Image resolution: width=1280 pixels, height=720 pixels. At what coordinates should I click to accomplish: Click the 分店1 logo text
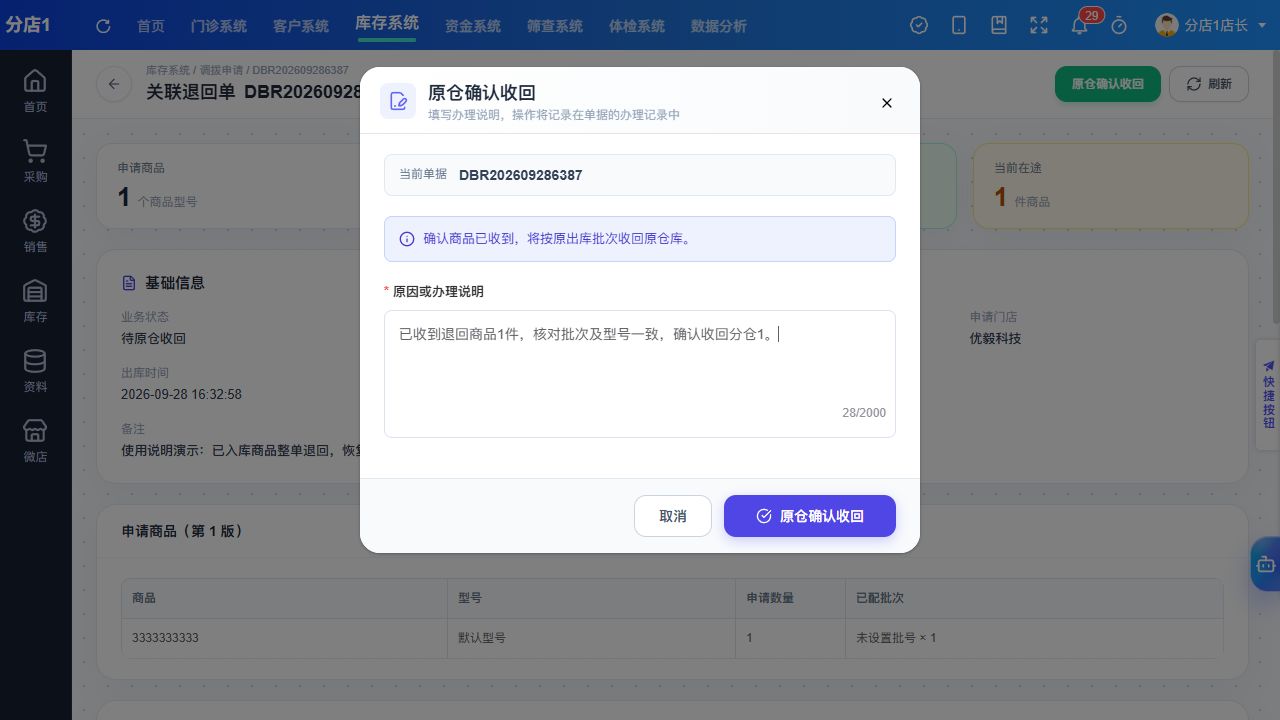(x=28, y=25)
